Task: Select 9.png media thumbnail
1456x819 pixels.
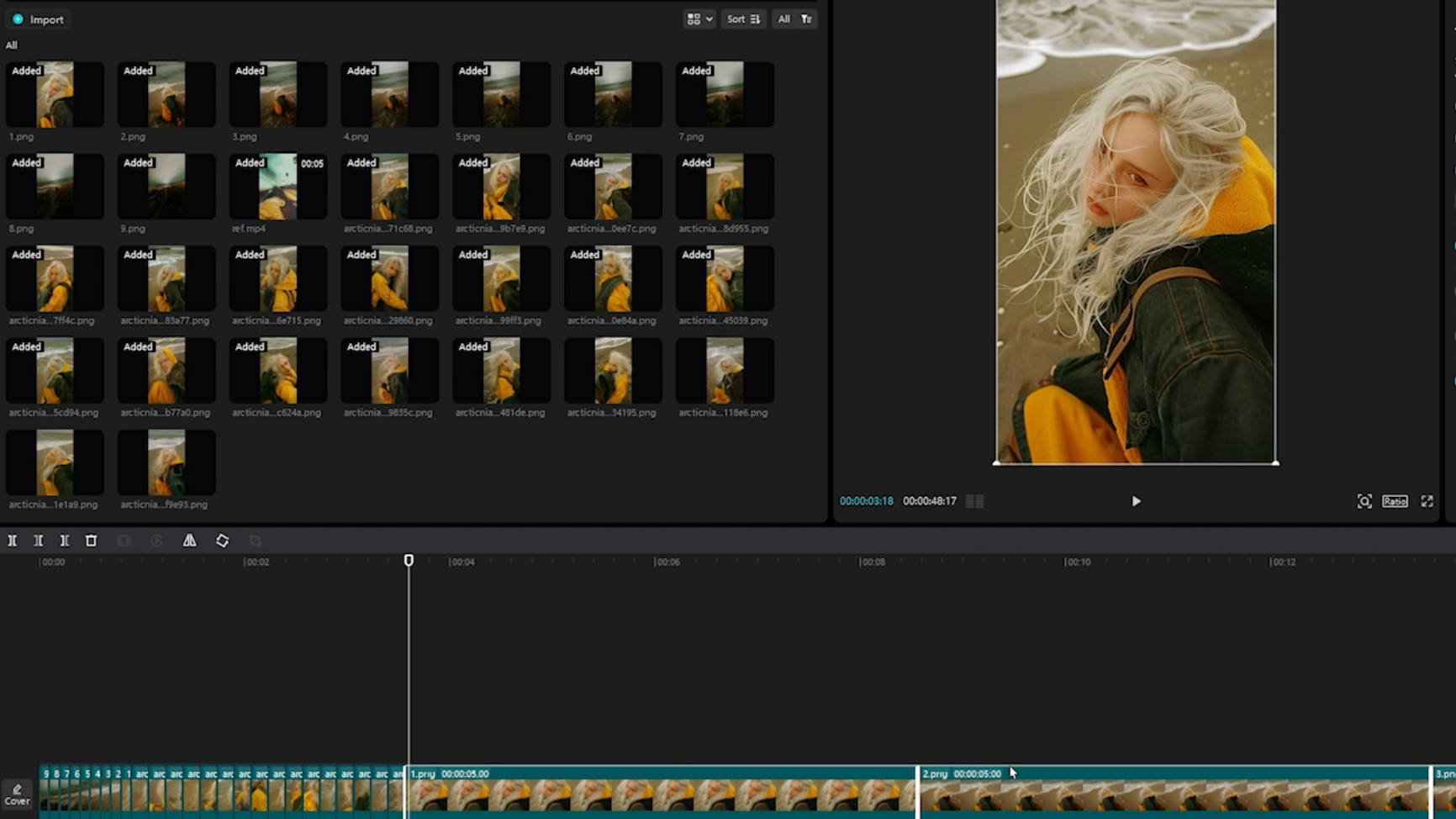Action: click(166, 186)
